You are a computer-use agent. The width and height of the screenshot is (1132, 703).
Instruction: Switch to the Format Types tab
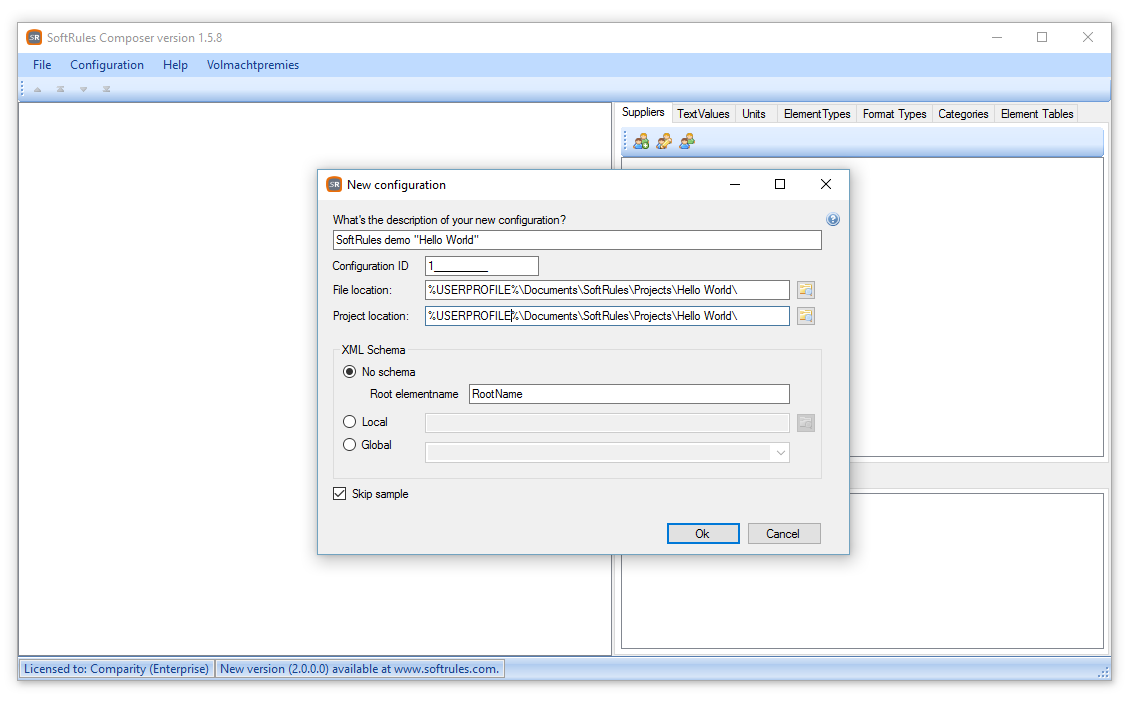pos(894,114)
